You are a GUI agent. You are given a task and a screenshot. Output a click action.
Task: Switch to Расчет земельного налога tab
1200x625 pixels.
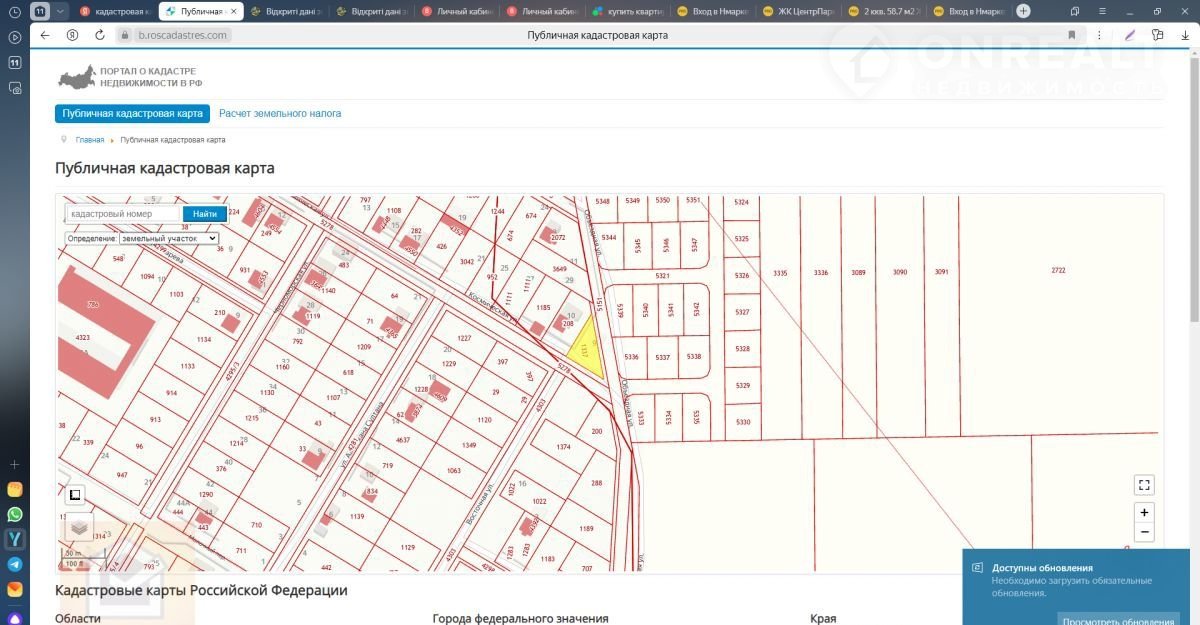tap(280, 114)
